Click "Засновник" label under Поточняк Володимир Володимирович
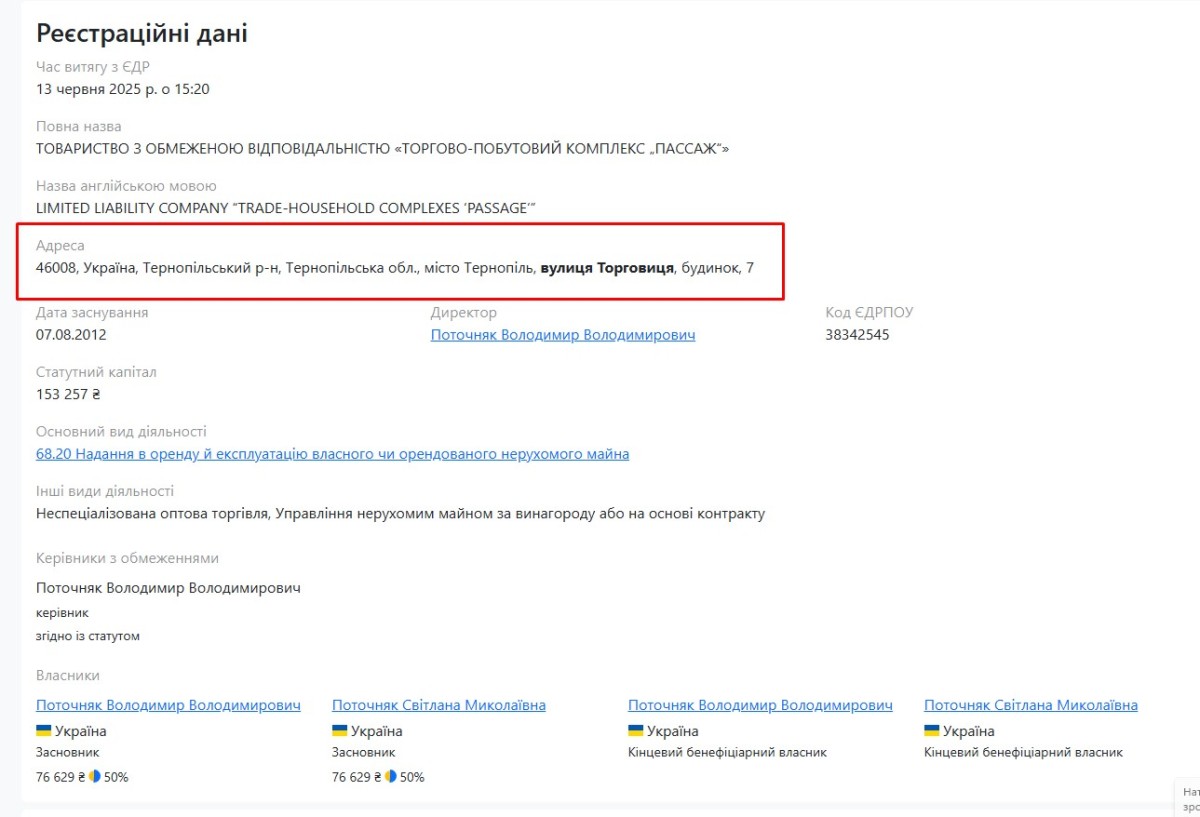Viewport: 1200px width, 817px height. click(67, 752)
